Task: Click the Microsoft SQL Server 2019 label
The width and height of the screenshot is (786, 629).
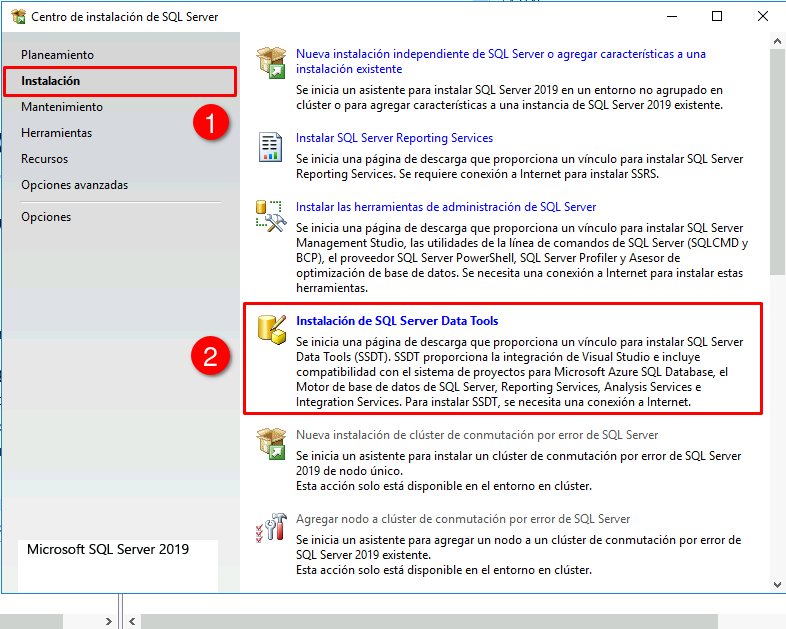Action: (108, 549)
